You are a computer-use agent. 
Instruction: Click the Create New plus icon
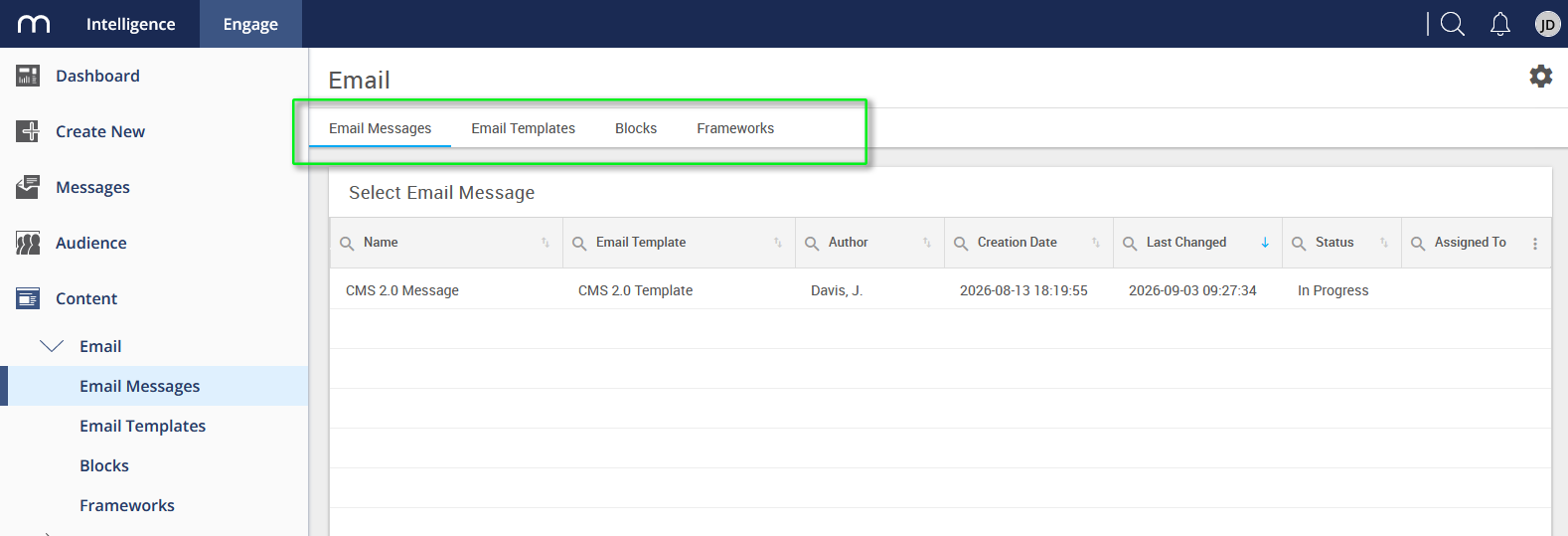(x=28, y=131)
